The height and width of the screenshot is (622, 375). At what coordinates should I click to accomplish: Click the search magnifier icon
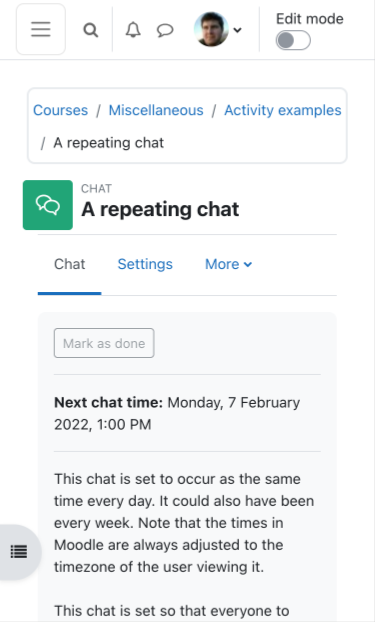coord(91,30)
